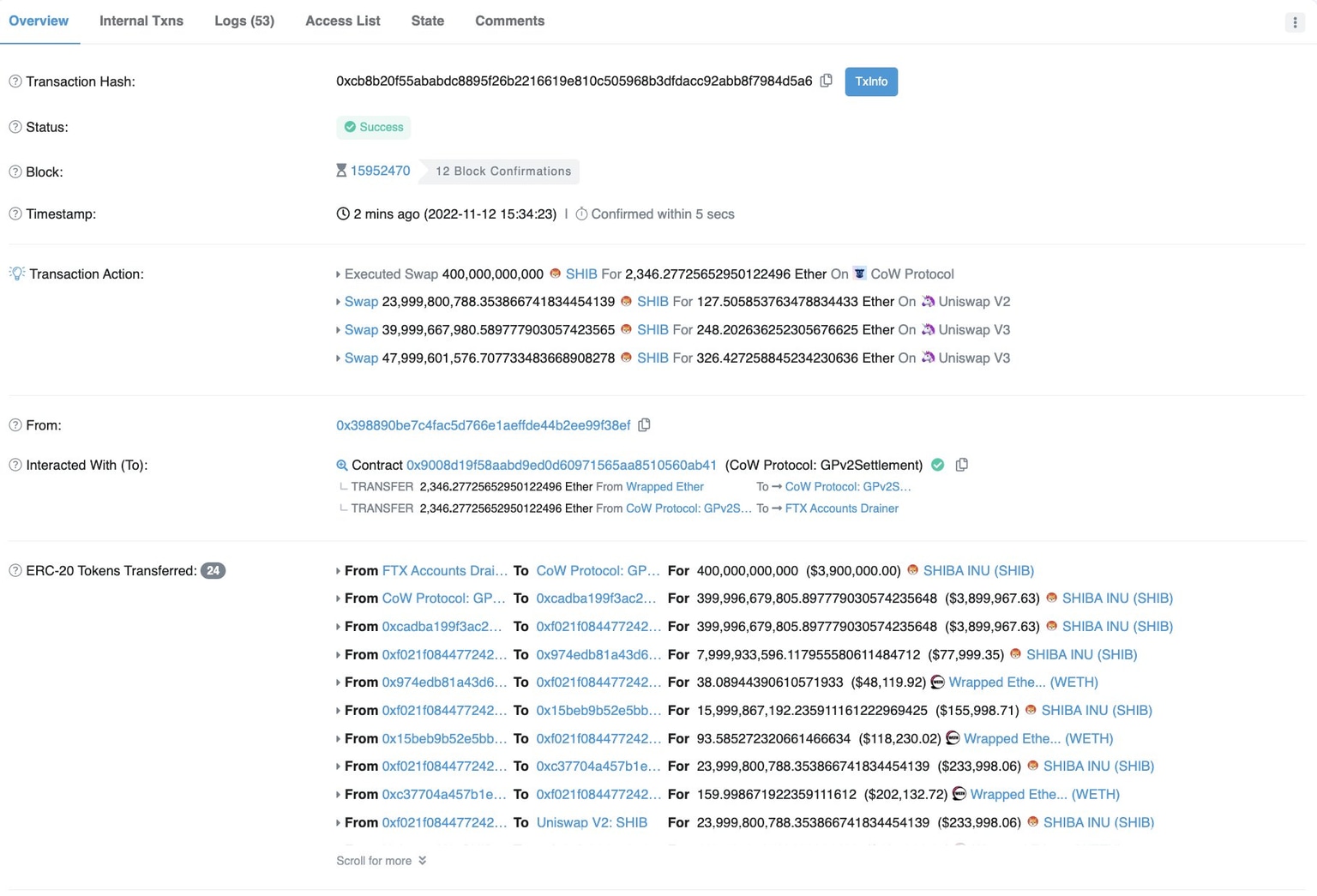The height and width of the screenshot is (896, 1317).
Task: Switch to the State tab
Action: pos(427,21)
